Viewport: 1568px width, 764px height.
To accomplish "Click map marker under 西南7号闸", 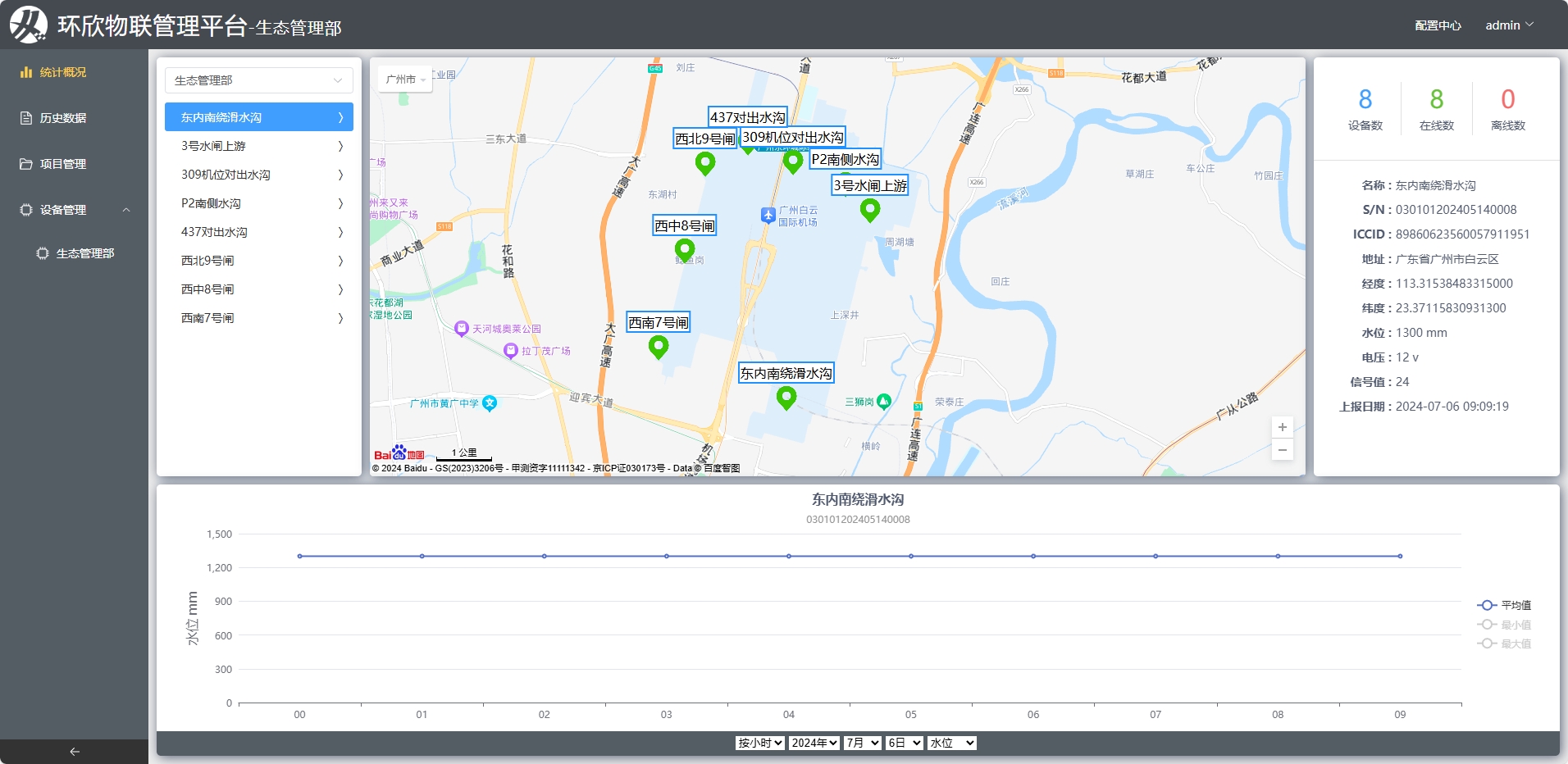I will (659, 348).
